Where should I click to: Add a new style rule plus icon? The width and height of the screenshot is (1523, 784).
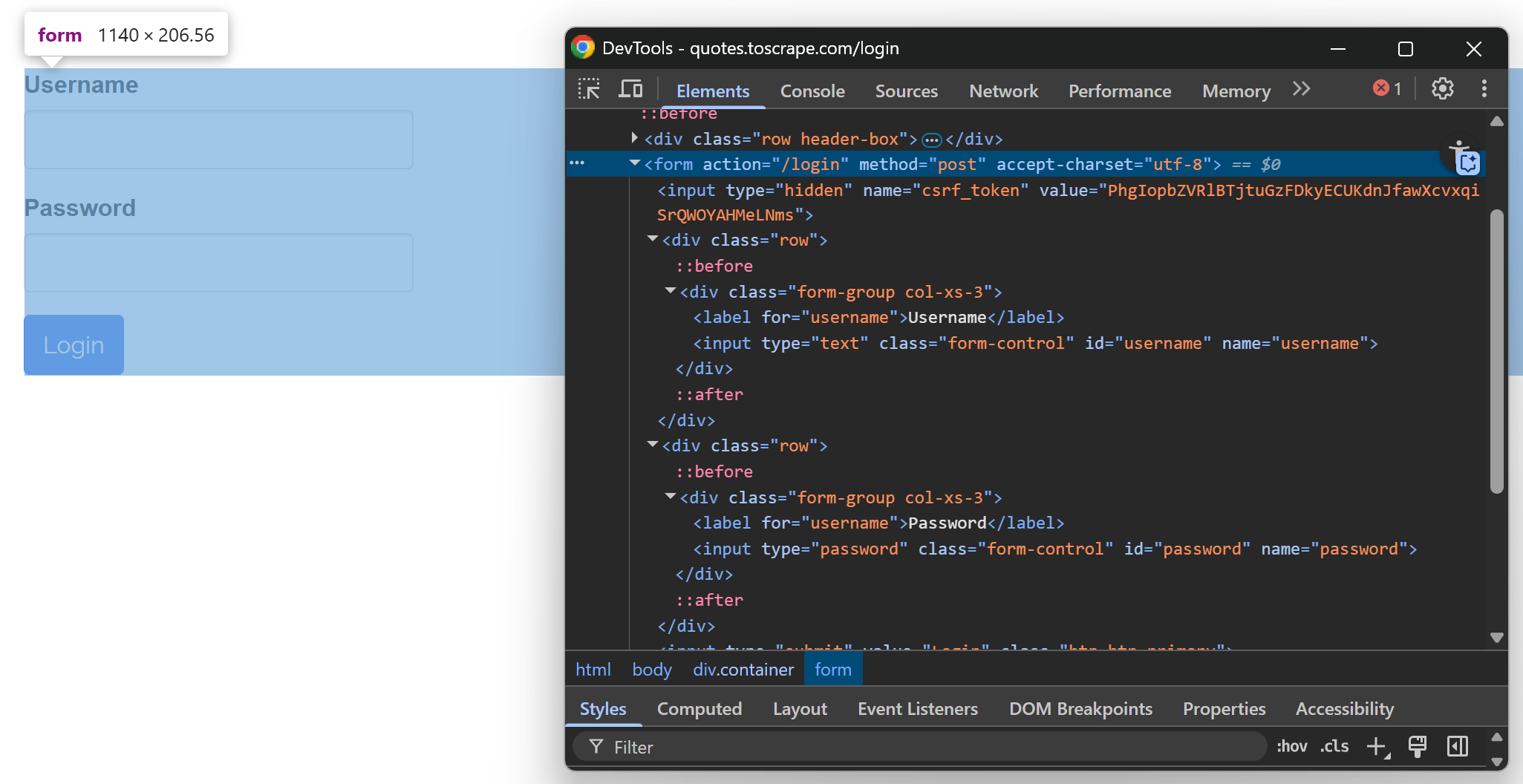1378,746
